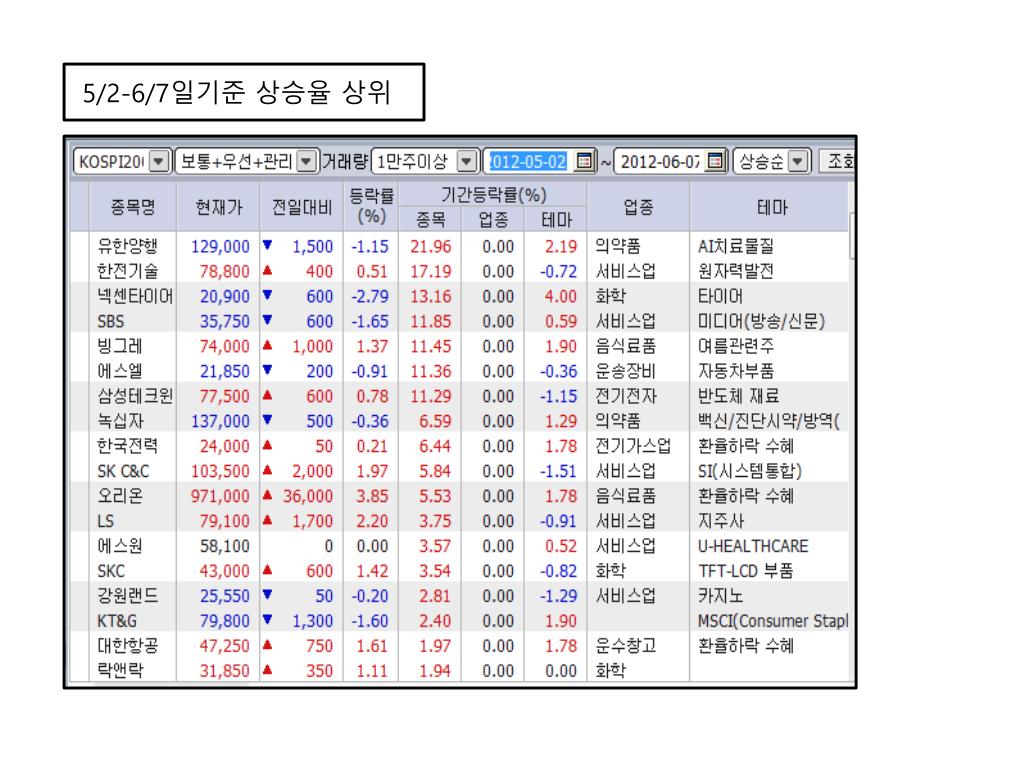Click the 4.00 theme return value
This screenshot has width=1024, height=768.
[x=561, y=296]
